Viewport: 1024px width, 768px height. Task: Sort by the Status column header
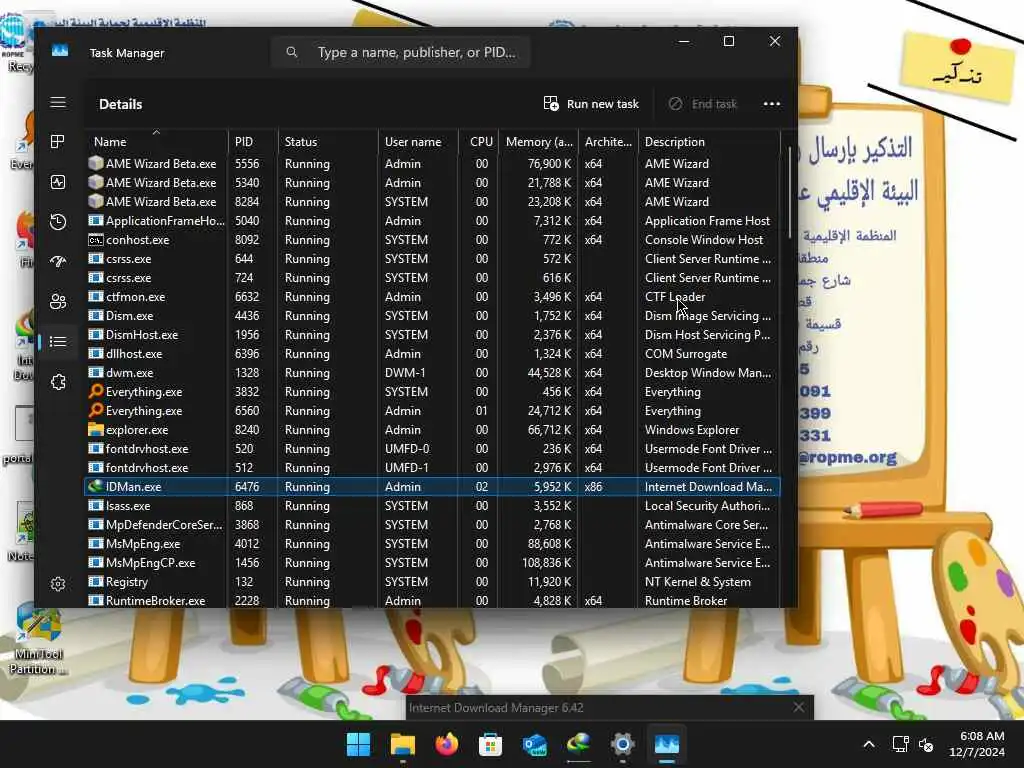(327, 141)
